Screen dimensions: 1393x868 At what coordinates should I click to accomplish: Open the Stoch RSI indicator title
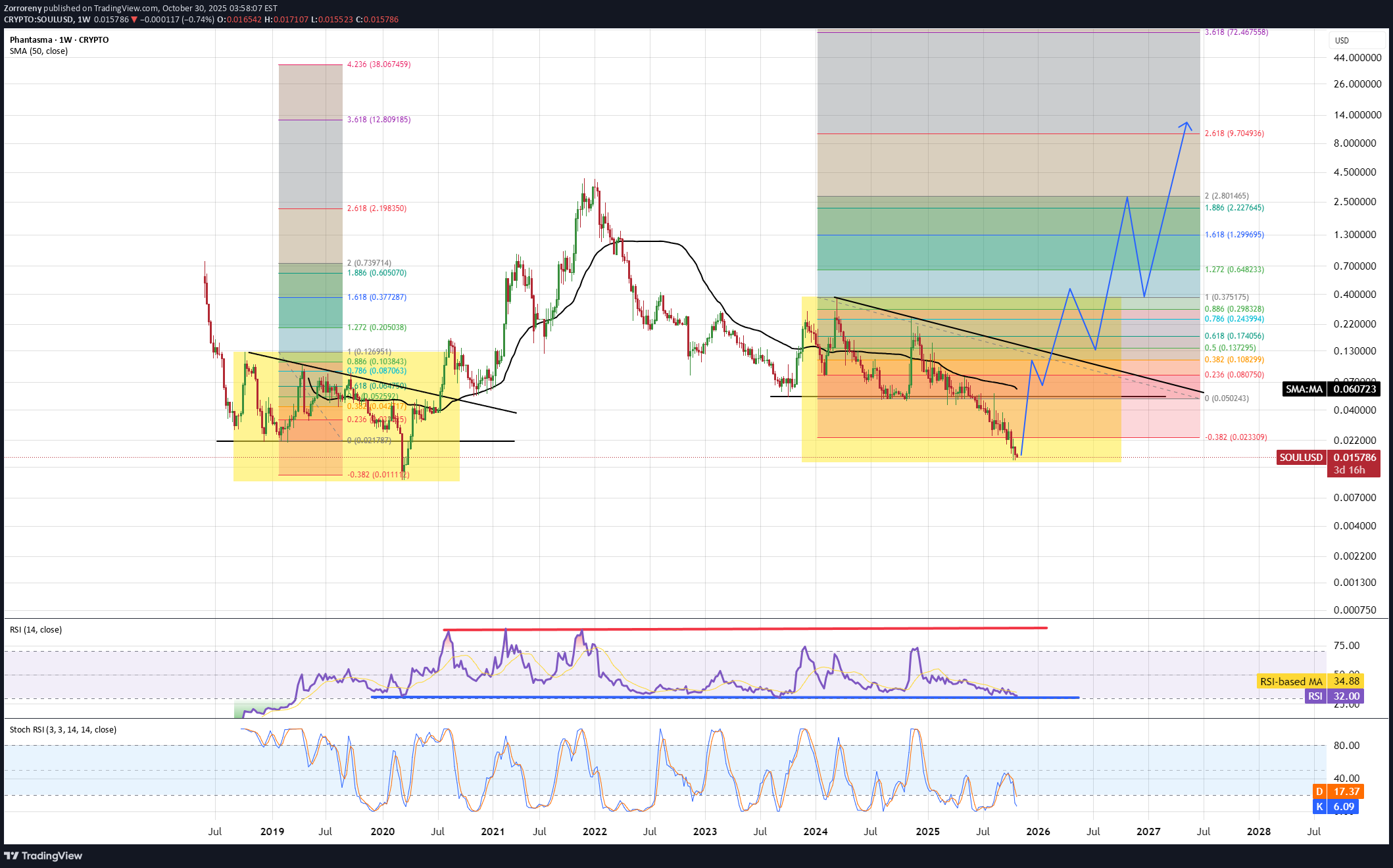(63, 730)
